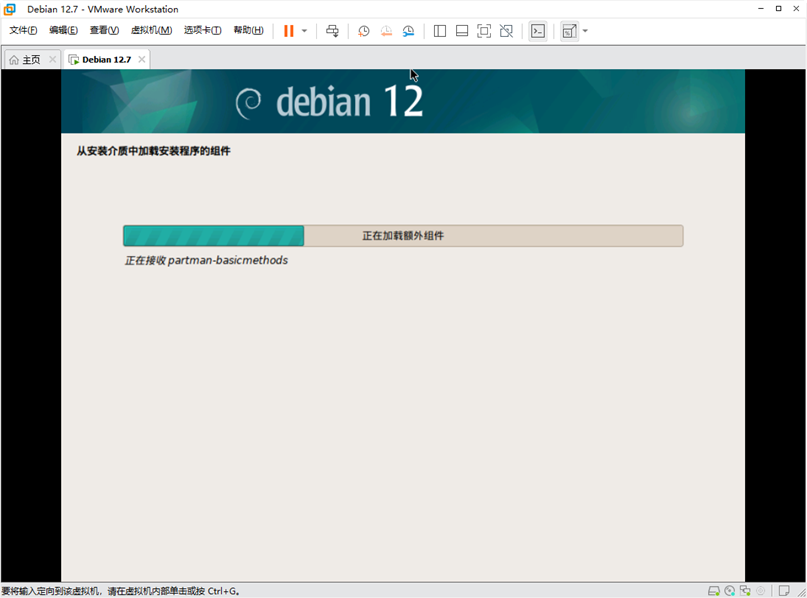Open the 文件(F) menu
Viewport: 807px width, 598px height.
click(x=23, y=30)
